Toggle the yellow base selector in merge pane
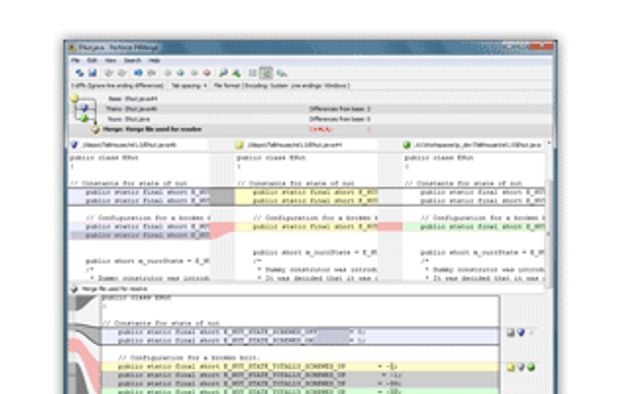 point(511,368)
